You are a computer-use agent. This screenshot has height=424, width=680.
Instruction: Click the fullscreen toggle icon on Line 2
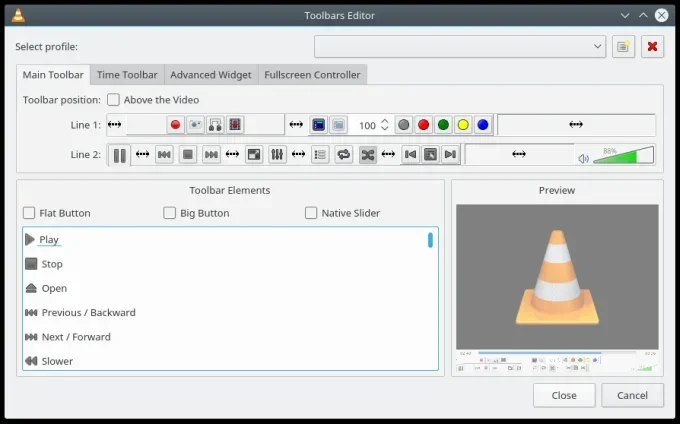pos(254,154)
